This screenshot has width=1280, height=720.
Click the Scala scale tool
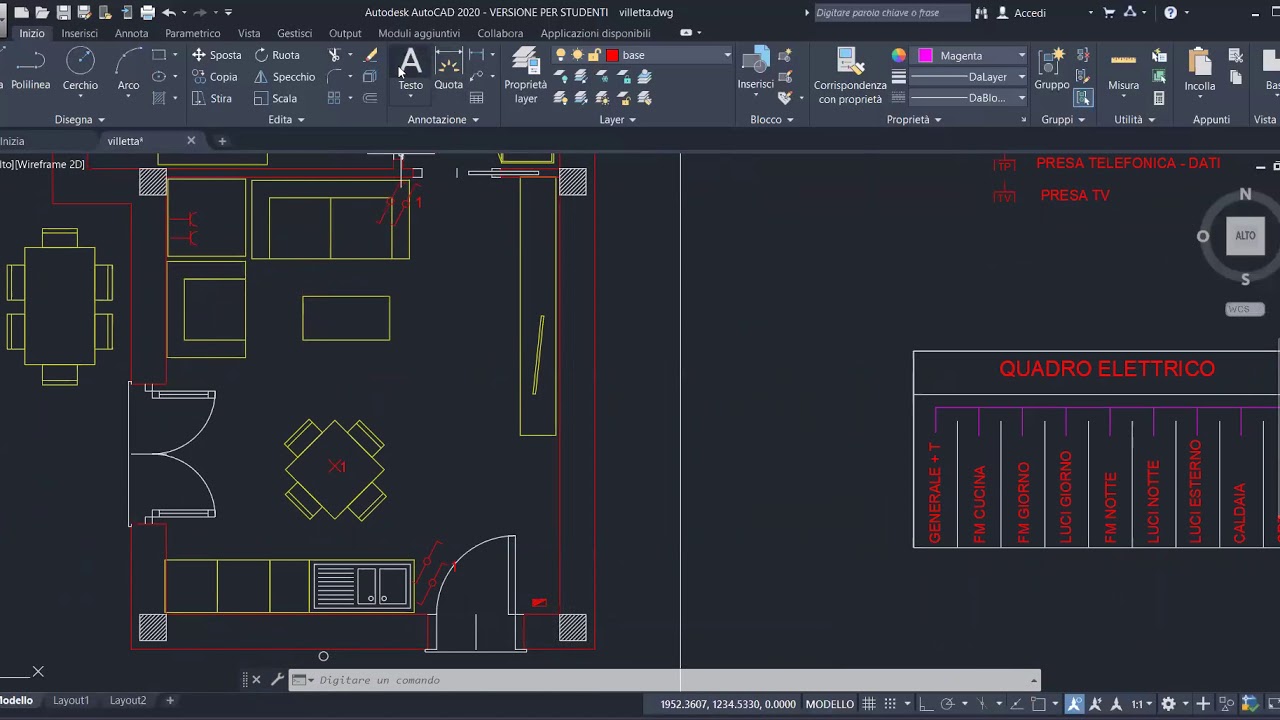coord(275,98)
